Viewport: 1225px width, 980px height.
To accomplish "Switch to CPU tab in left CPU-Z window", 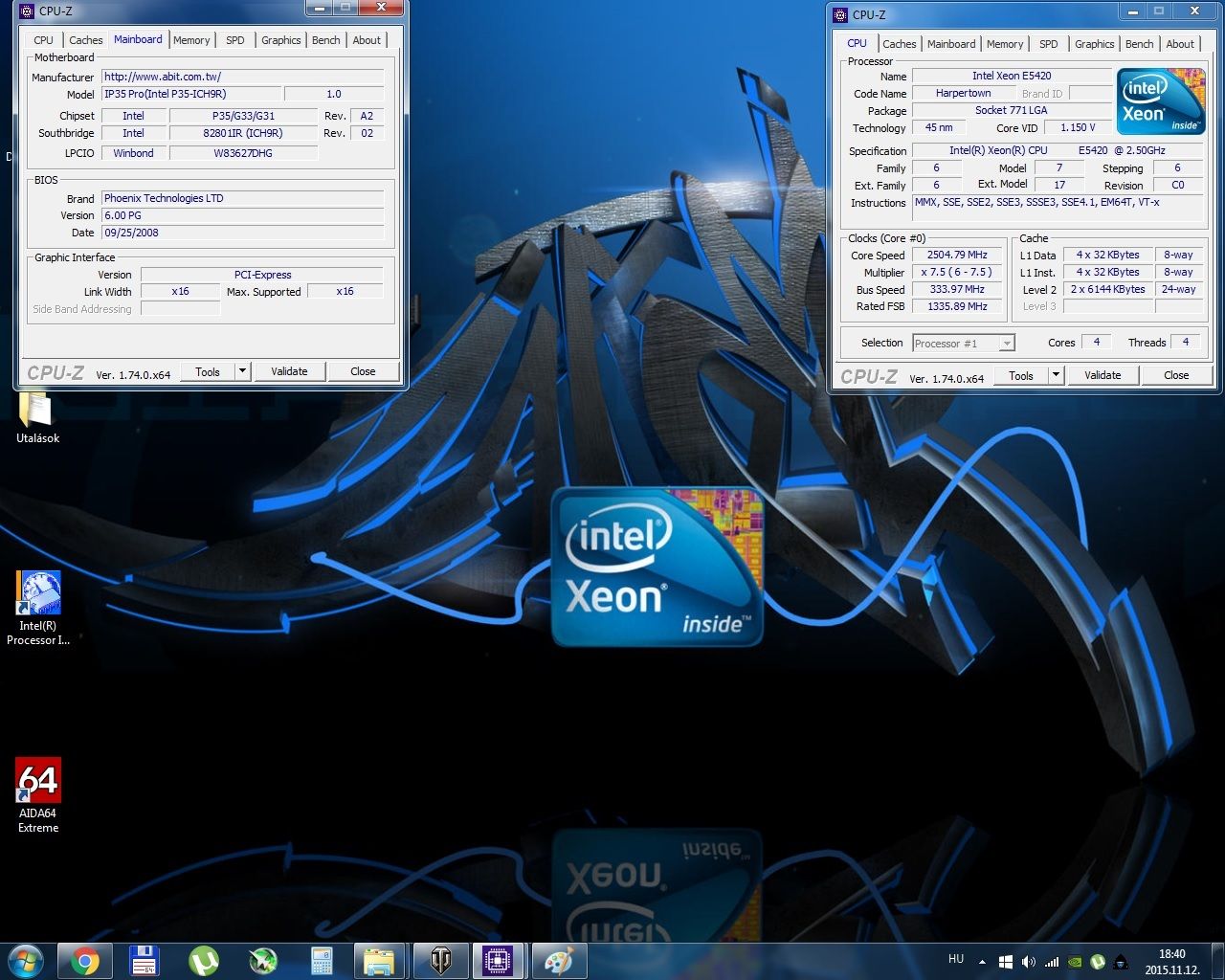I will click(x=43, y=40).
